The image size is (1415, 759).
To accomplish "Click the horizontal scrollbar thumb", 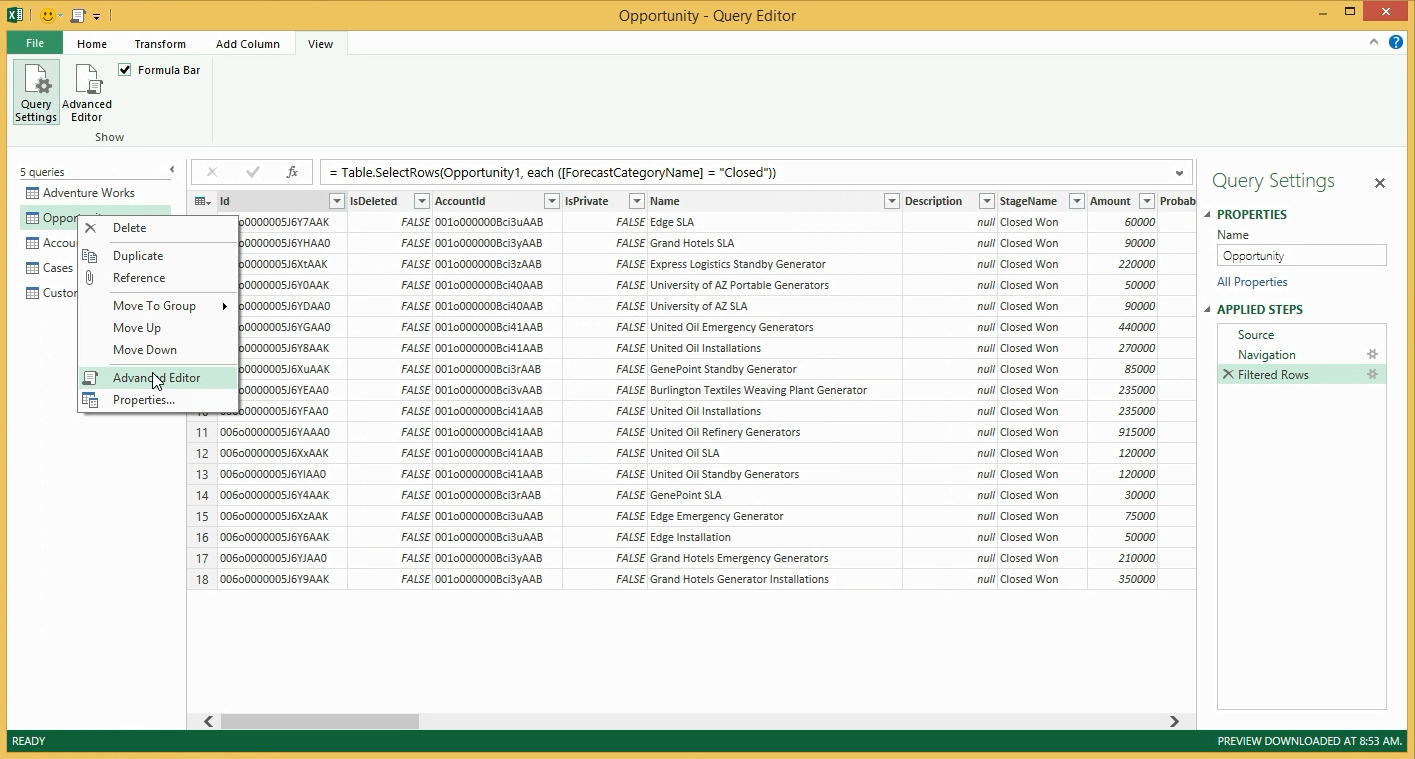I will pyautogui.click(x=319, y=721).
